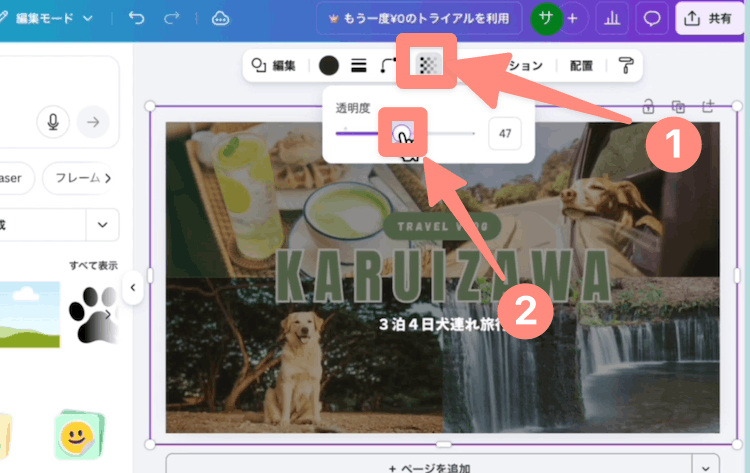Screen dimensions: 750x473
Task: Open the corner rounding icon
Action: (x=388, y=66)
